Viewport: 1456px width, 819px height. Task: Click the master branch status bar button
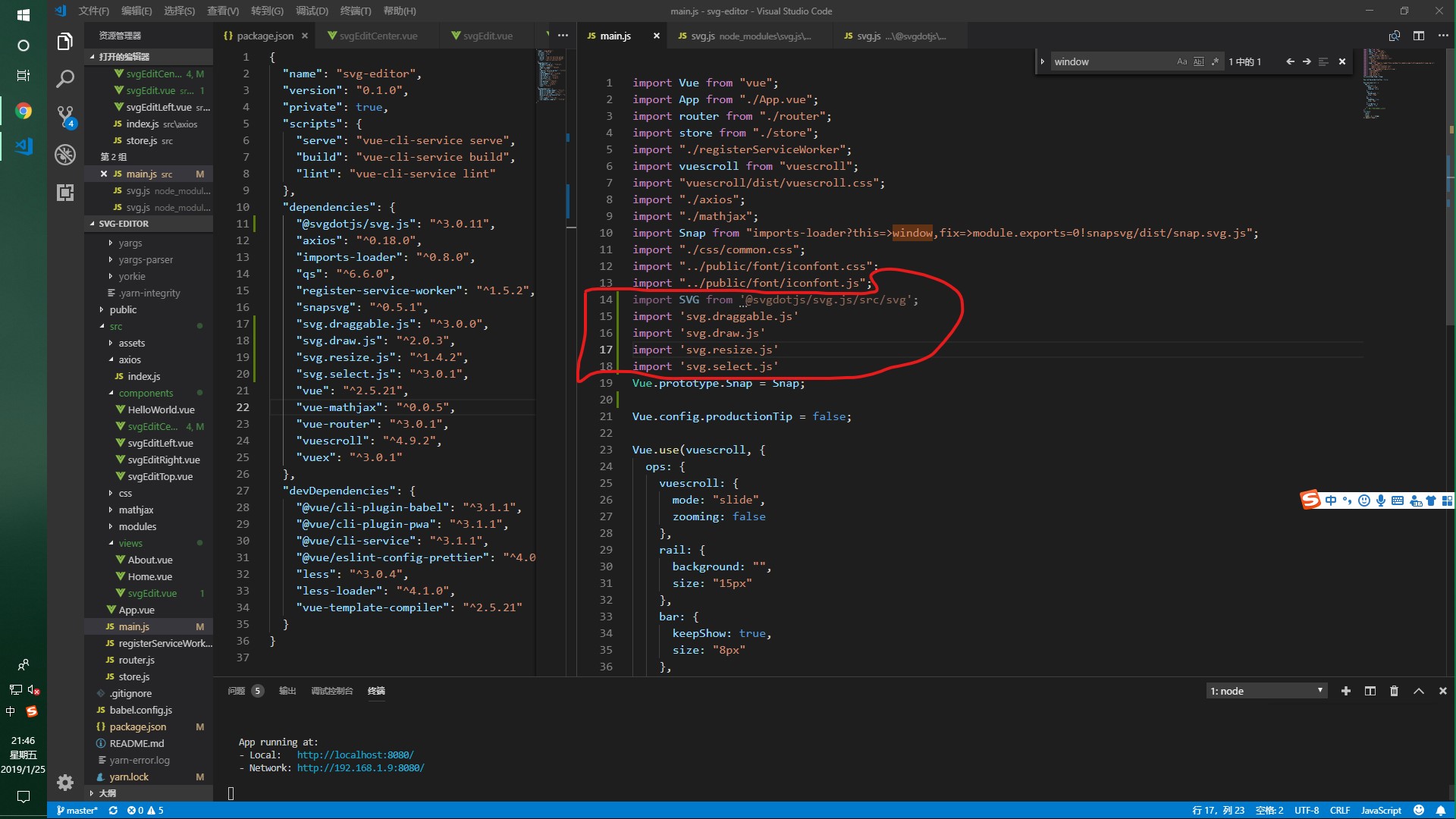[77, 810]
